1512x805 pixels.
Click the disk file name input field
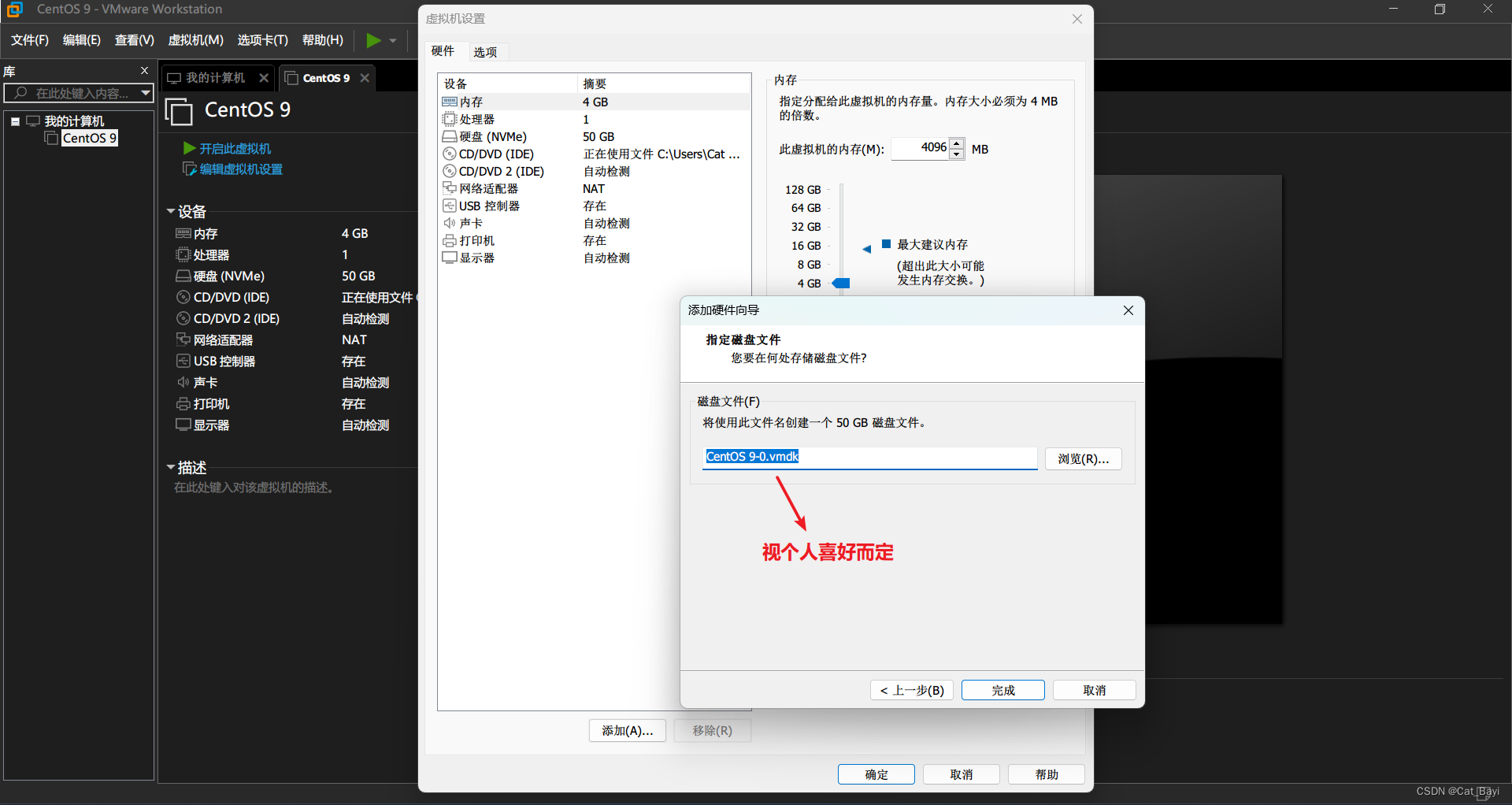(869, 458)
